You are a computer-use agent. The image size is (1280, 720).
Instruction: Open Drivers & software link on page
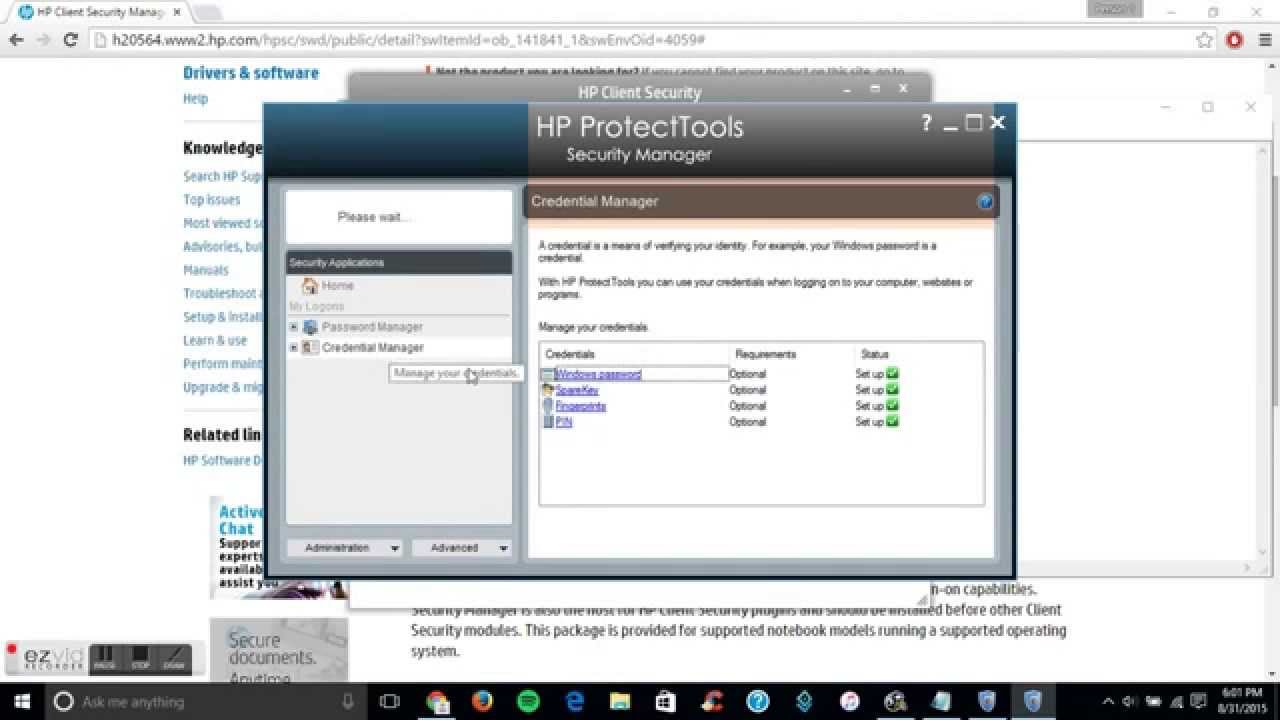tap(251, 73)
